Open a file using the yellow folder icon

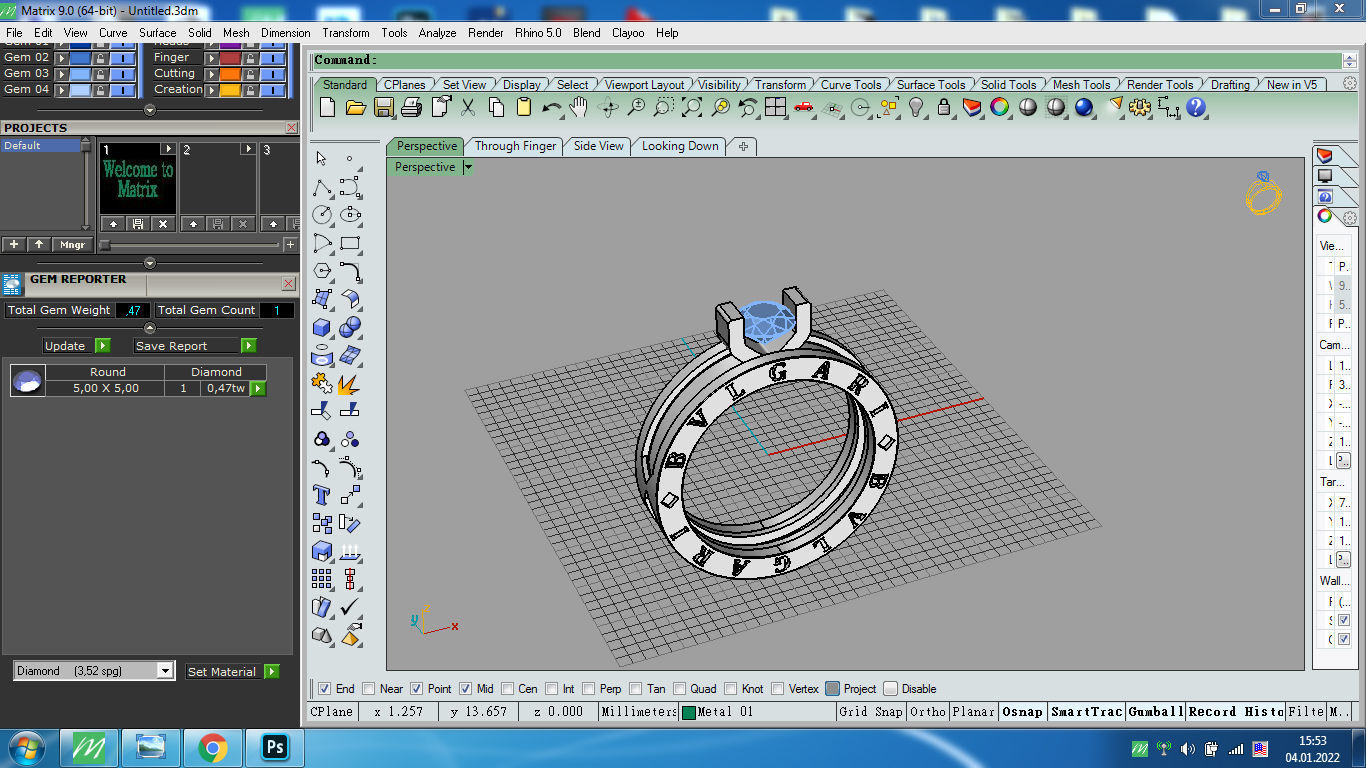(x=355, y=107)
